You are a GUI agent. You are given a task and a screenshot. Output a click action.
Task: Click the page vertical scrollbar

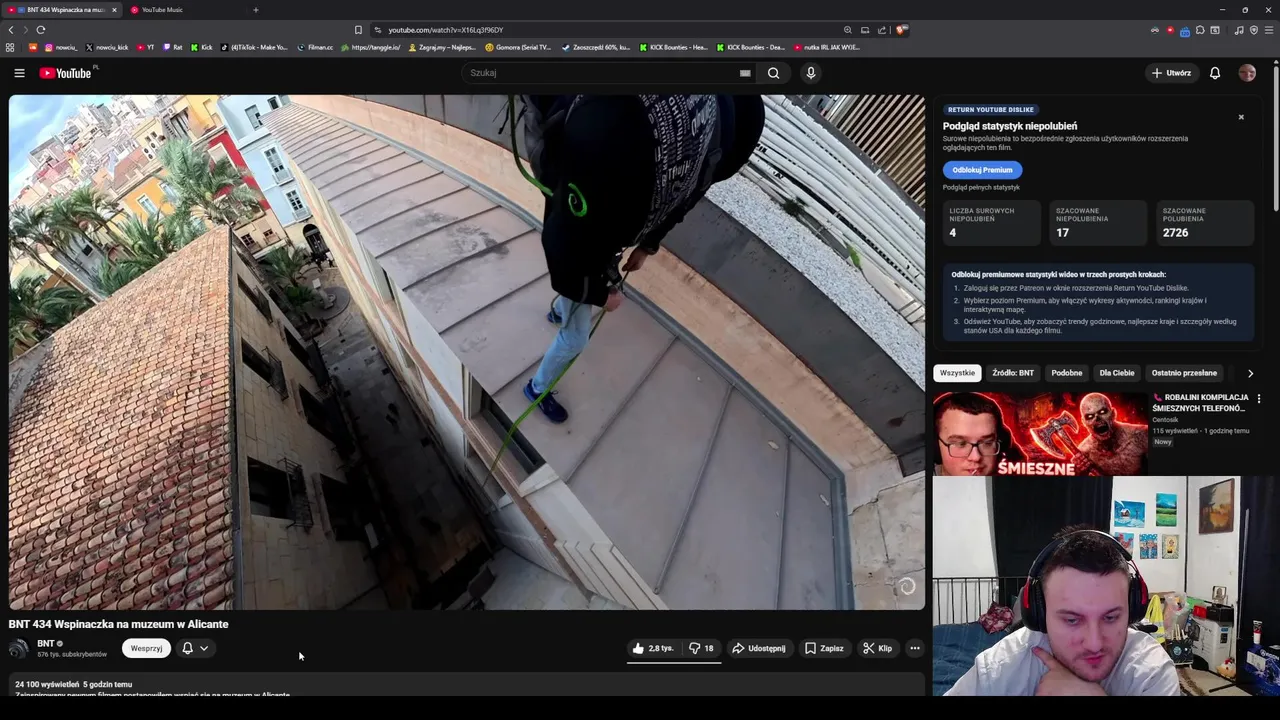(1276, 140)
